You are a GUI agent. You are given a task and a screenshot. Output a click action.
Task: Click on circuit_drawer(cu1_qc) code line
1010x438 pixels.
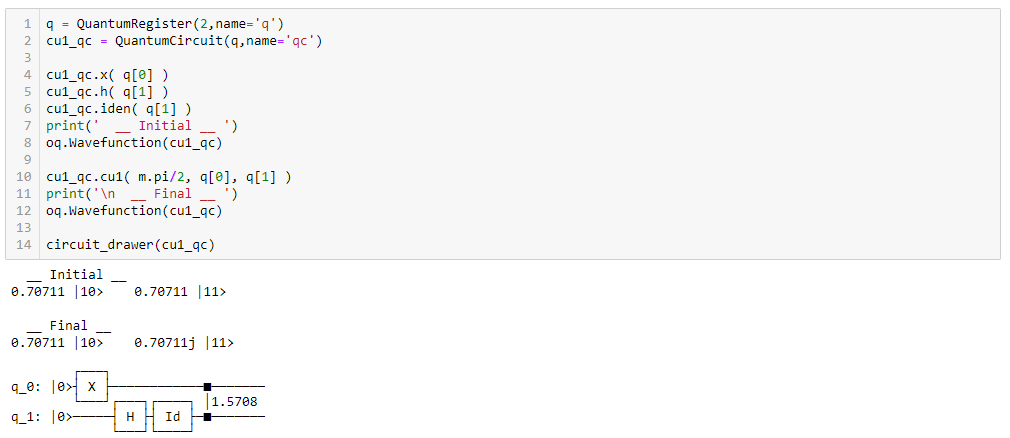coord(130,245)
